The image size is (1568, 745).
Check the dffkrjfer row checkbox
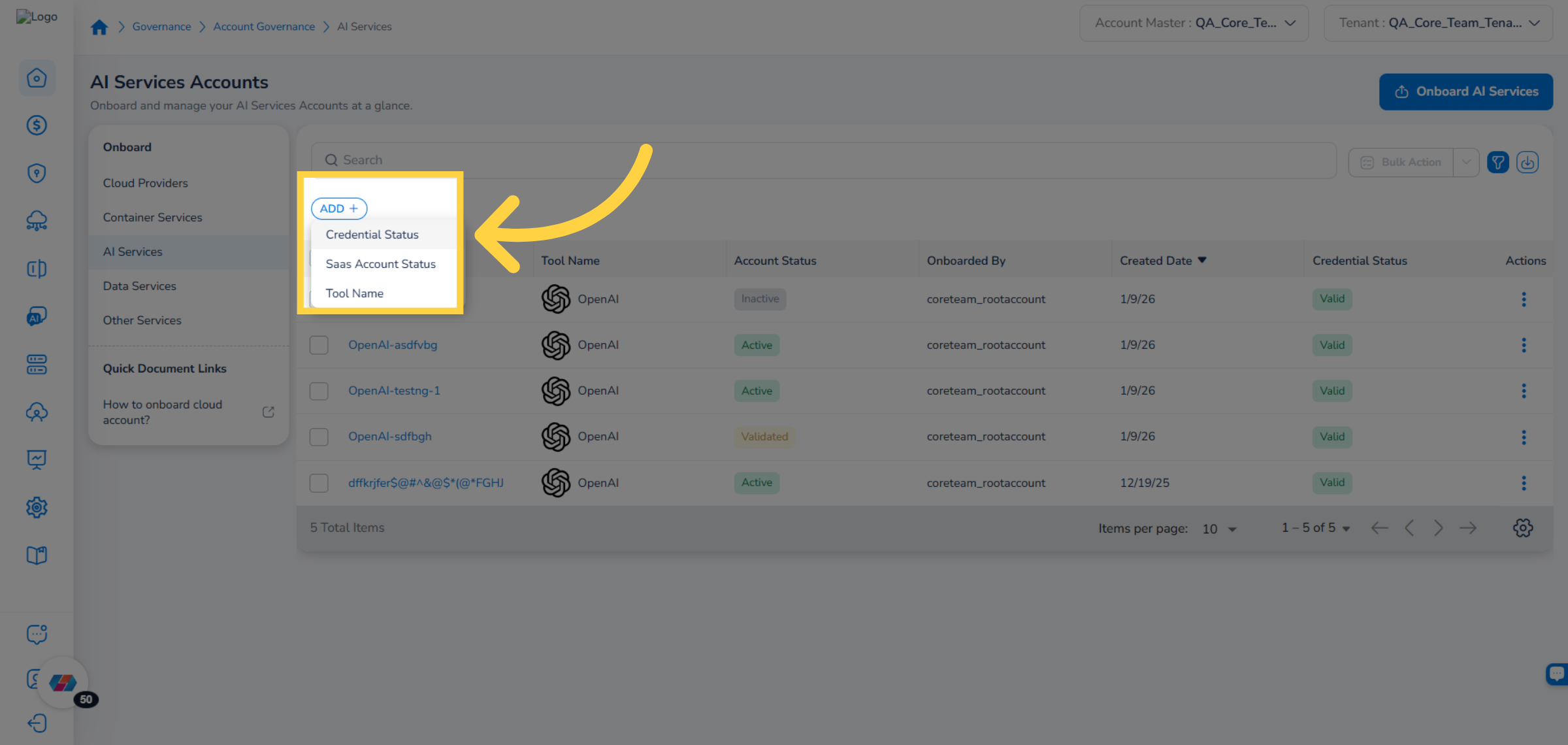click(319, 483)
